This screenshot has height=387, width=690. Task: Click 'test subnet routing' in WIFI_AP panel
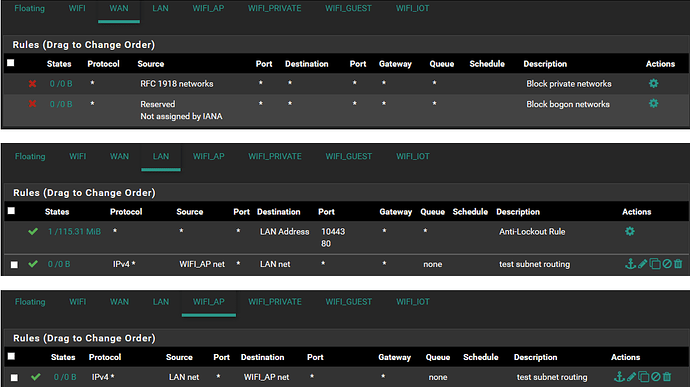point(552,377)
